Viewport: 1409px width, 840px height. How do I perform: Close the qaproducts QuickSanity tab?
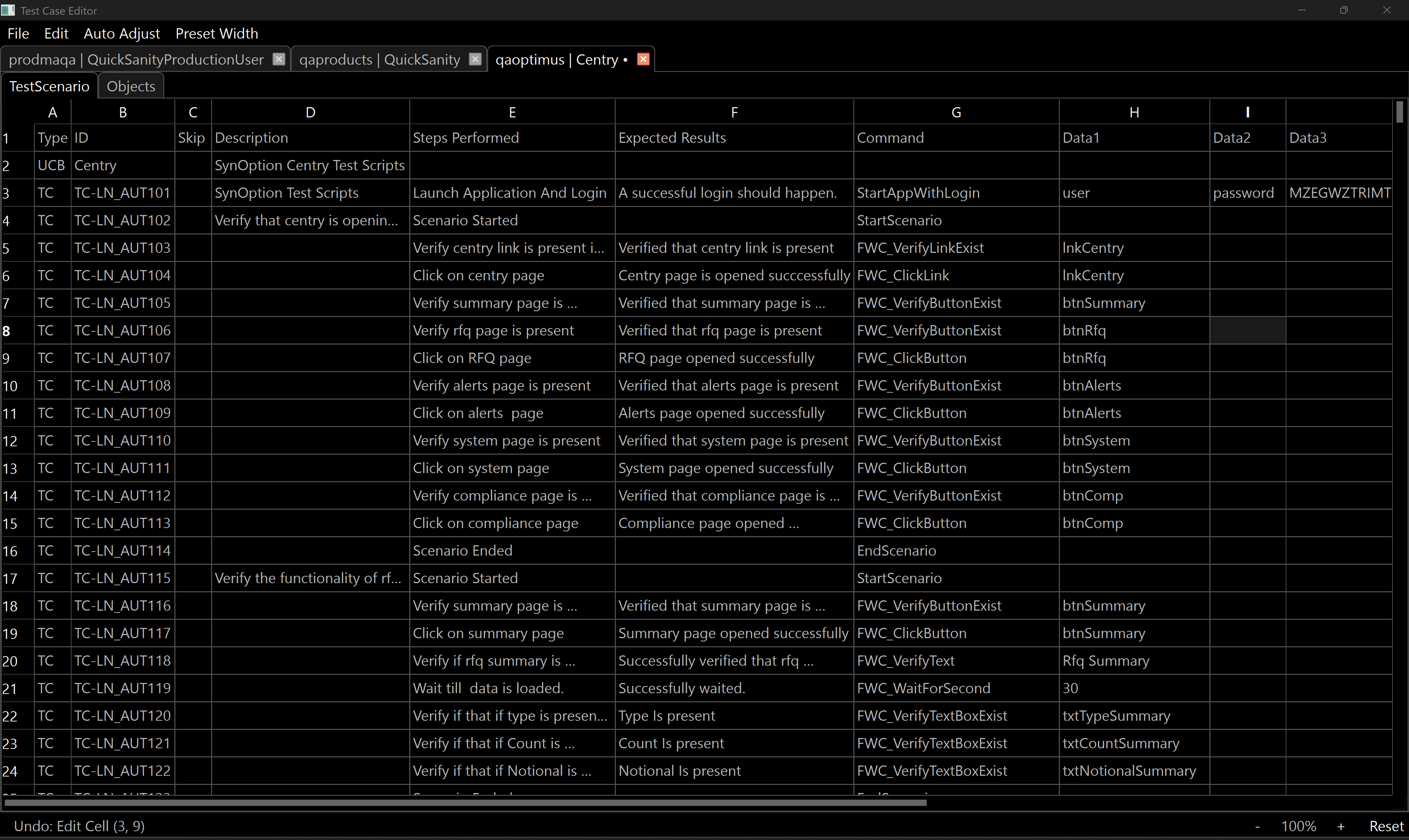click(x=475, y=59)
